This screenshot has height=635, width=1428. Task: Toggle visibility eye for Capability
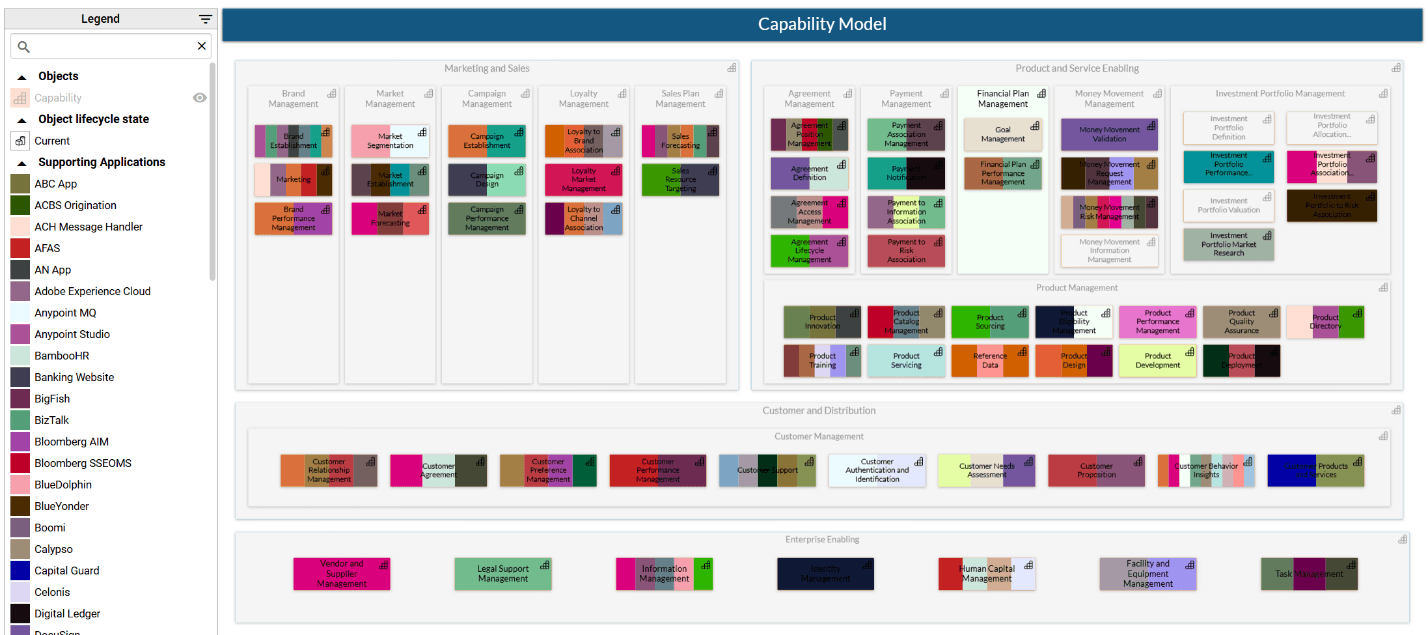click(200, 98)
